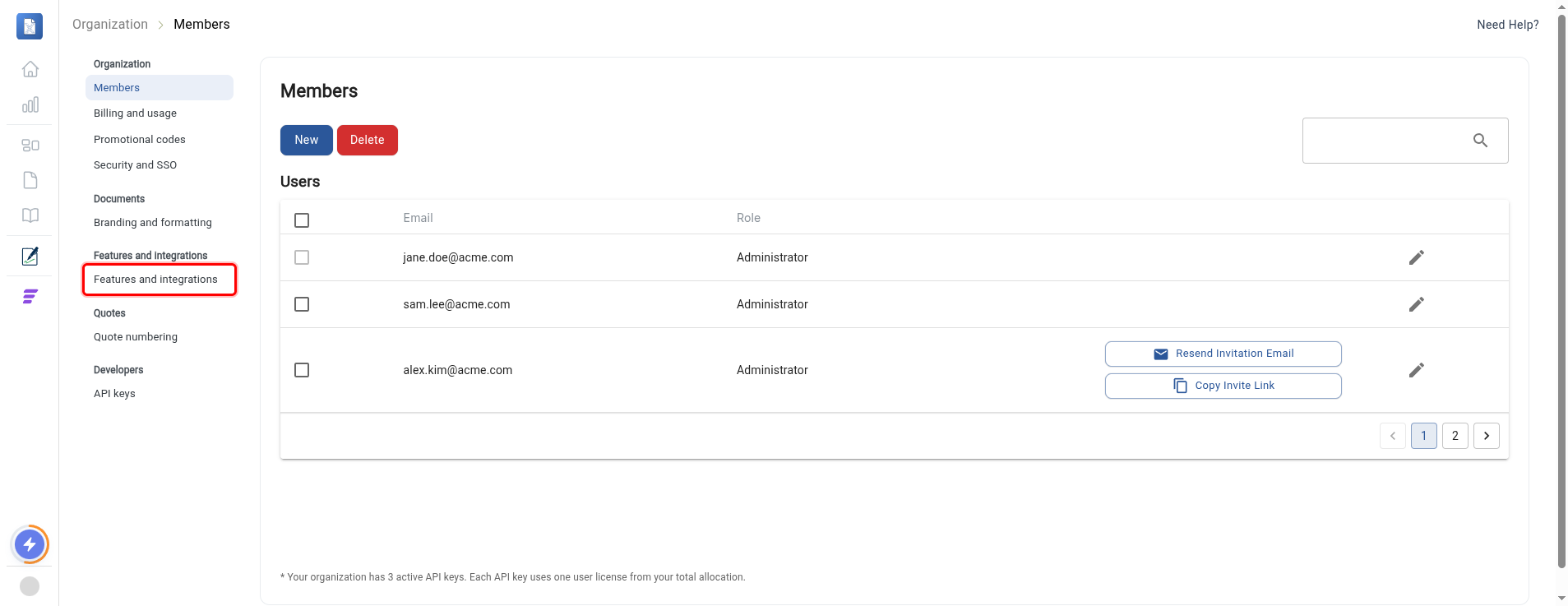
Task: Edit alex.kim@acme.com with the pencil icon
Action: pos(1416,370)
